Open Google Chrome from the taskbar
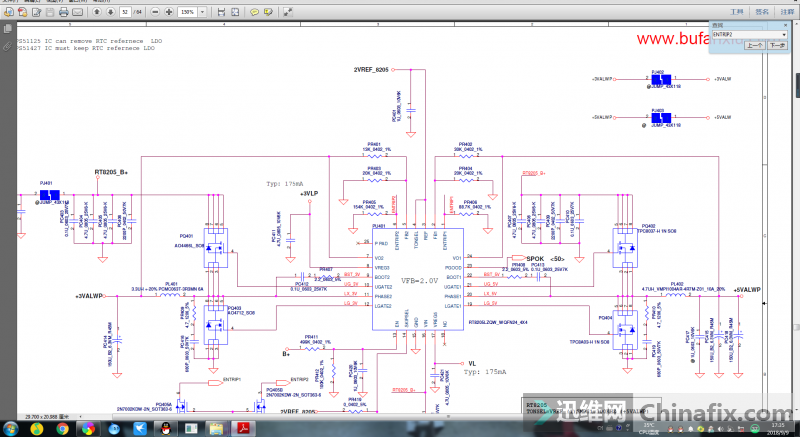The image size is (800, 437). coord(62,429)
